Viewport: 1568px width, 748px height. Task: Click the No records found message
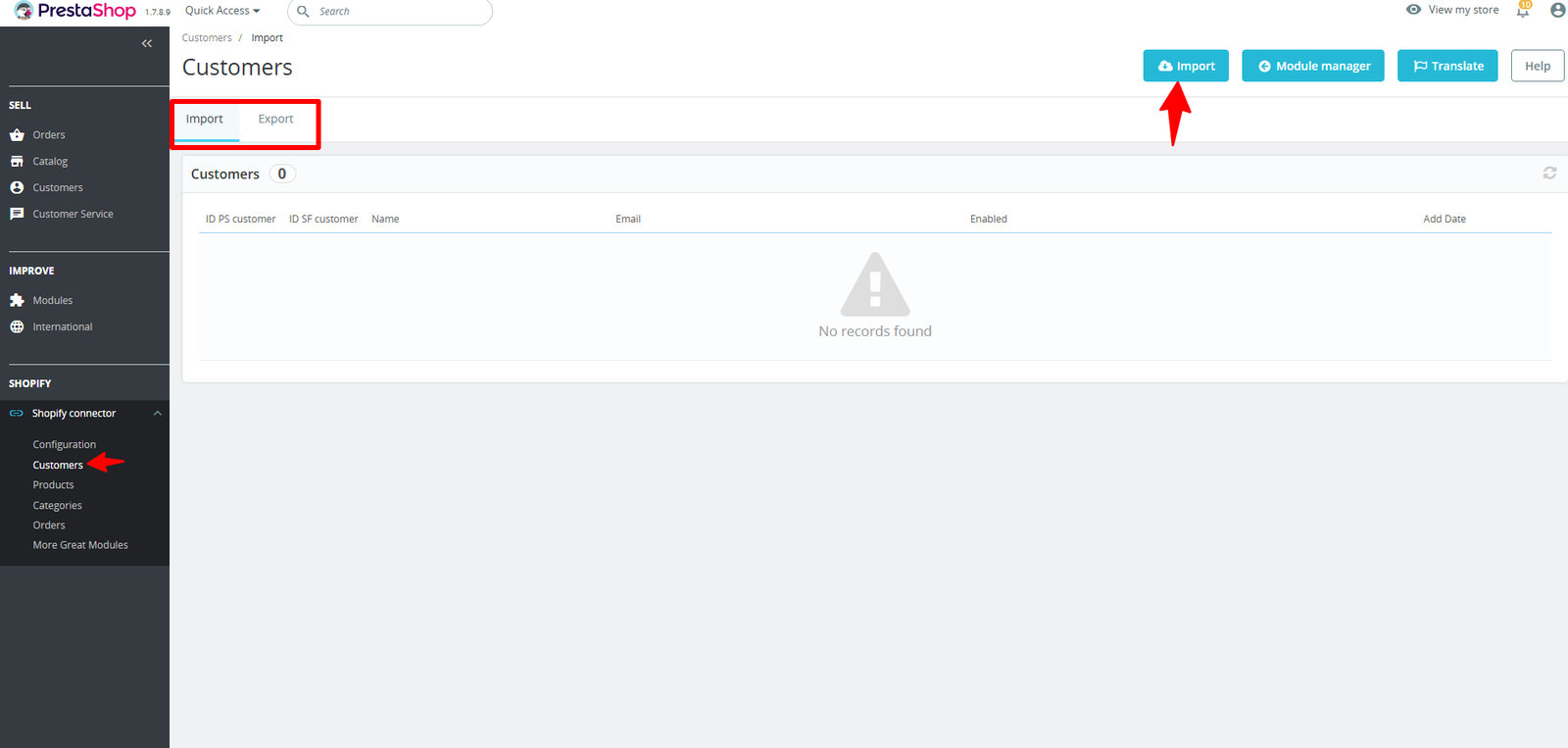pyautogui.click(x=875, y=331)
